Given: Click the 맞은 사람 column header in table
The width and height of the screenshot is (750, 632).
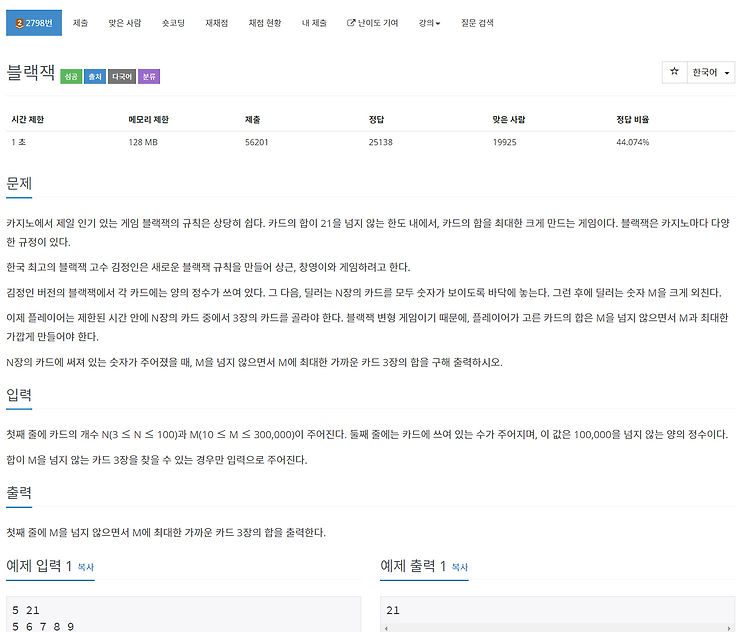Looking at the screenshot, I should 509,120.
